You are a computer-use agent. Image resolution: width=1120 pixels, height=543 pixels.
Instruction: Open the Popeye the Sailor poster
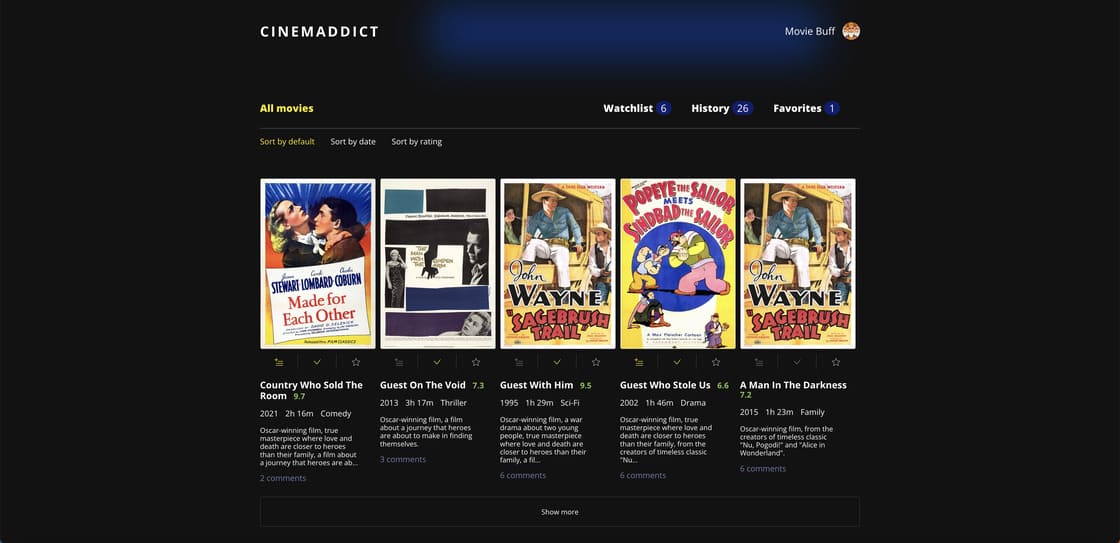point(678,264)
